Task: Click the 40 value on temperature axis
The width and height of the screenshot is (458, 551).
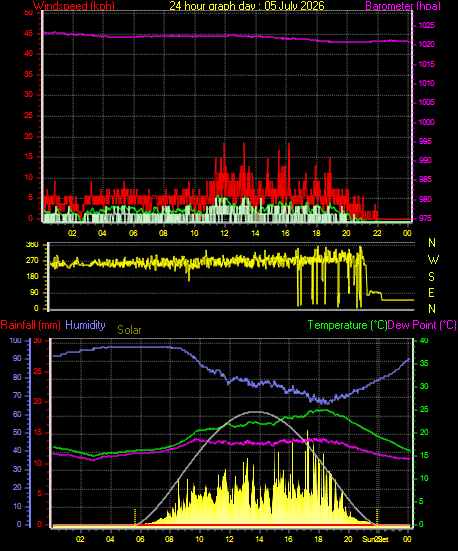Action: pyautogui.click(x=424, y=341)
